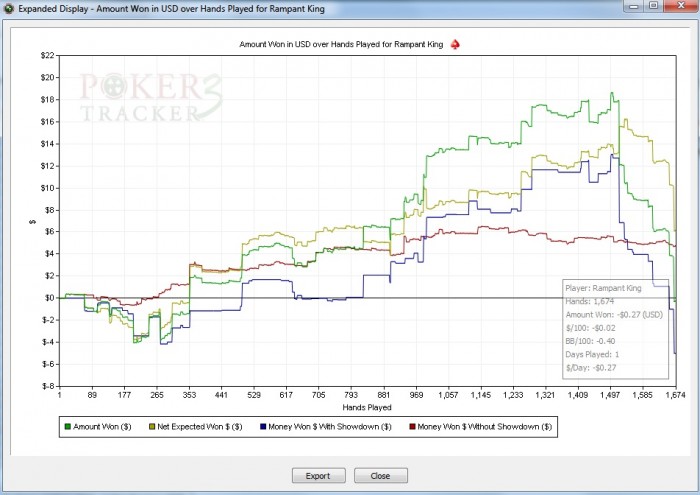Click the $-8 y-axis label
Viewport: 700px width, 495px height.
tap(48, 386)
